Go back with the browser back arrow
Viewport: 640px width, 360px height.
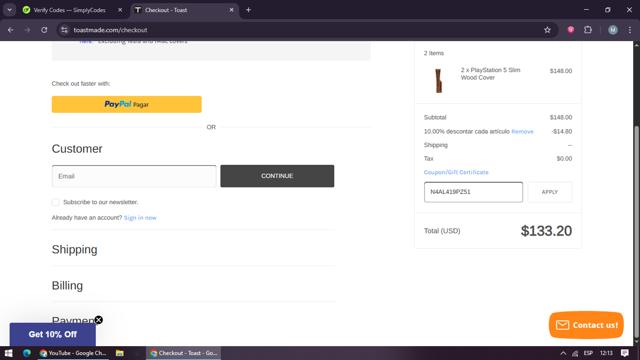11,30
